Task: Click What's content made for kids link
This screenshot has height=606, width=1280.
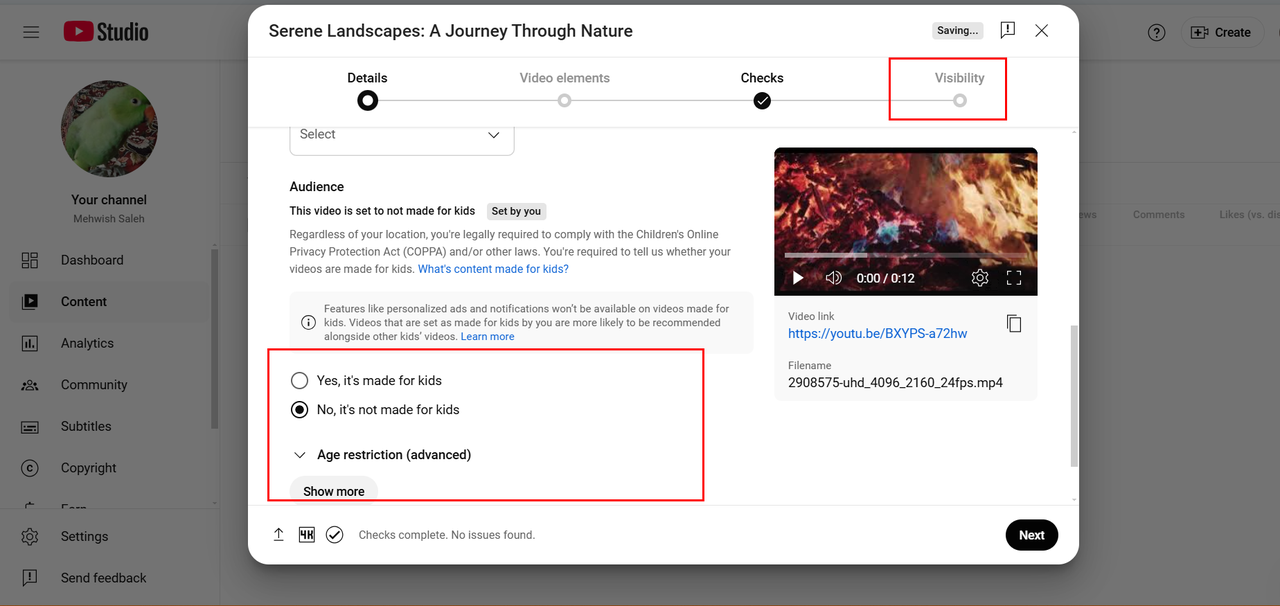Action: click(x=493, y=269)
